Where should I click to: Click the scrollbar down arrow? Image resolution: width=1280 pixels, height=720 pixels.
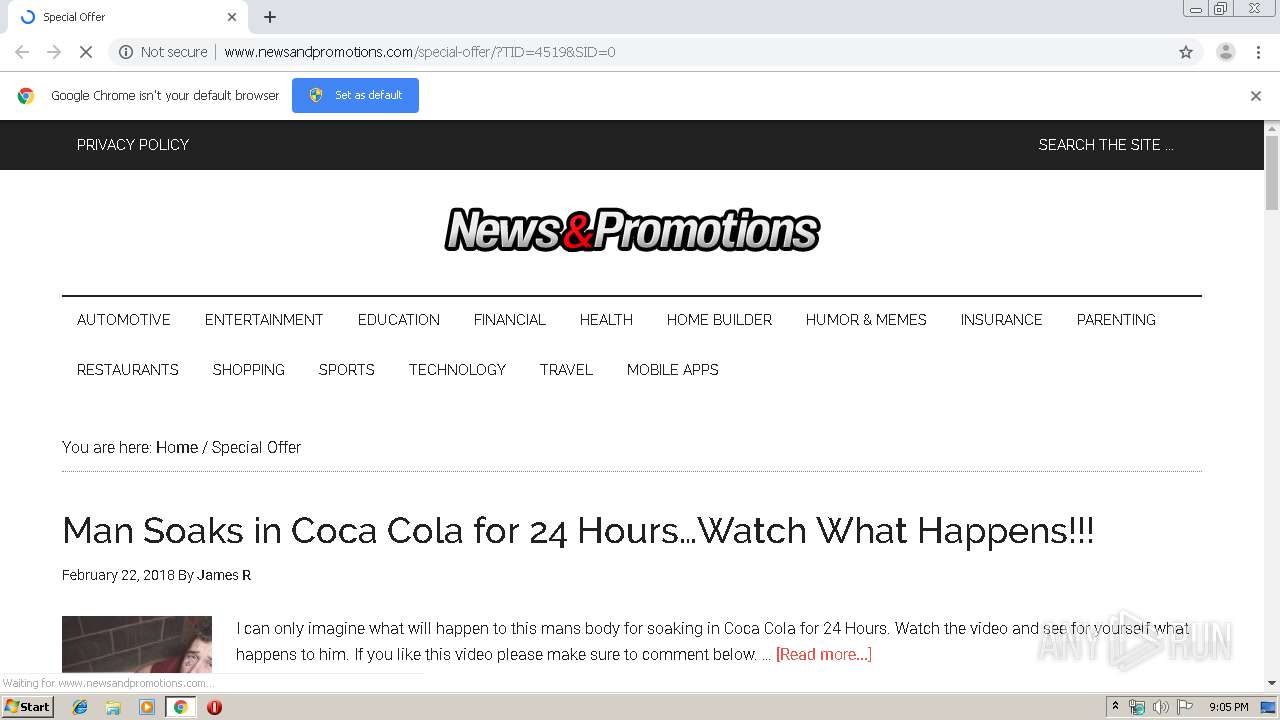pyautogui.click(x=1272, y=683)
